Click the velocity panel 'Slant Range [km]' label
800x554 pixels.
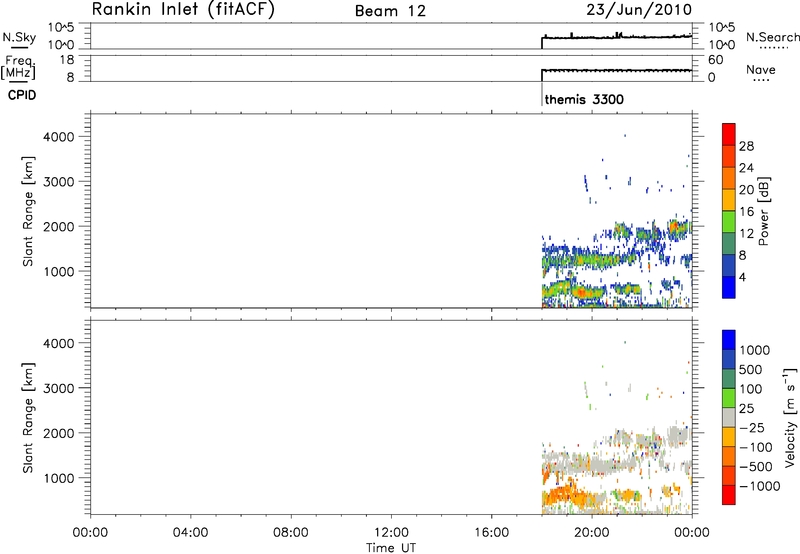point(28,418)
